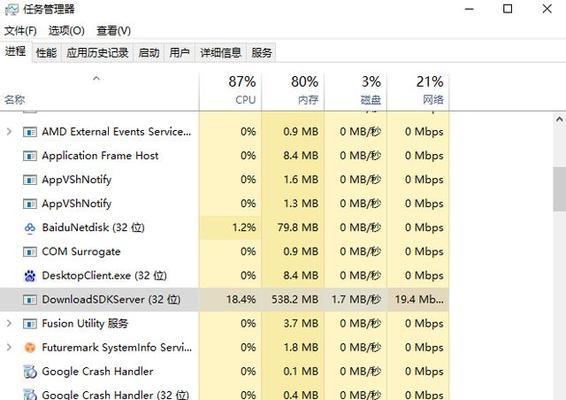Click the Google Crash Handler icon
Viewport: 566px width, 400px height.
tap(30, 371)
